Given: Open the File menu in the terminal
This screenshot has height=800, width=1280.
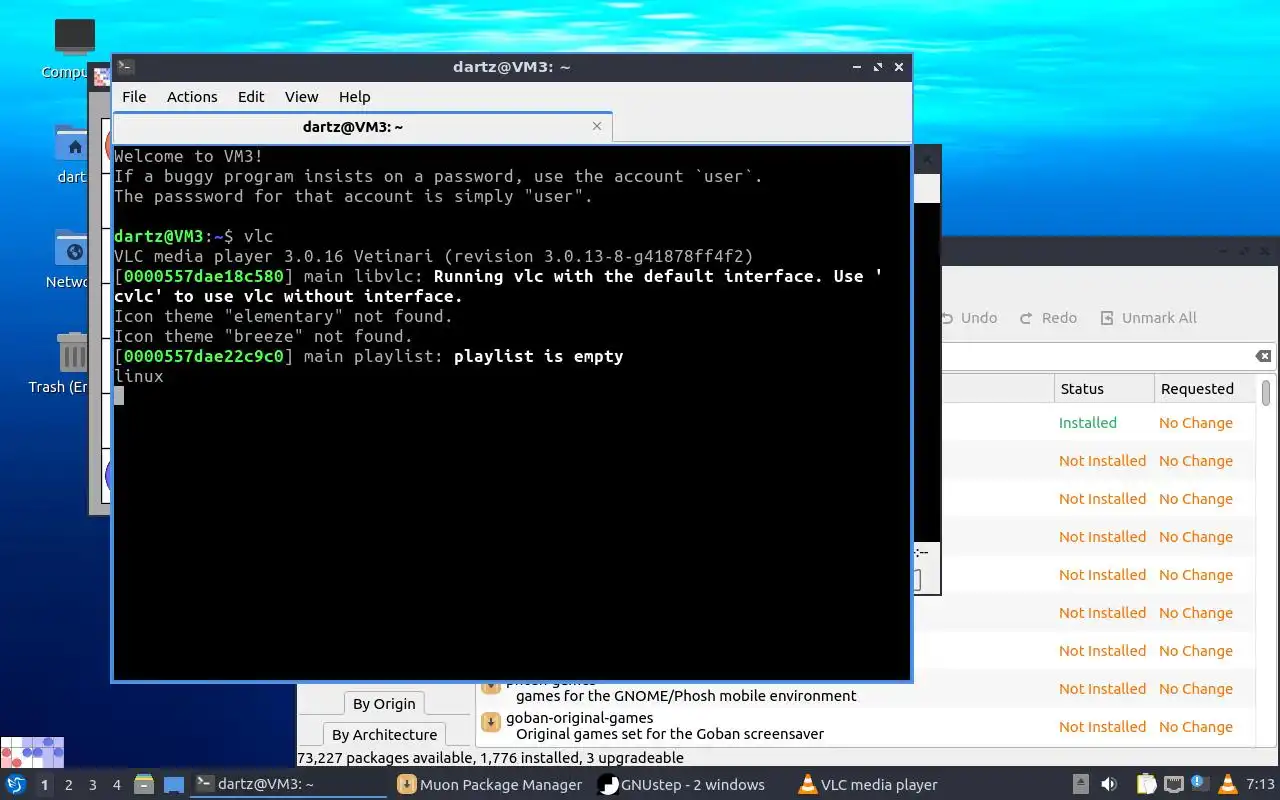Looking at the screenshot, I should [x=134, y=97].
